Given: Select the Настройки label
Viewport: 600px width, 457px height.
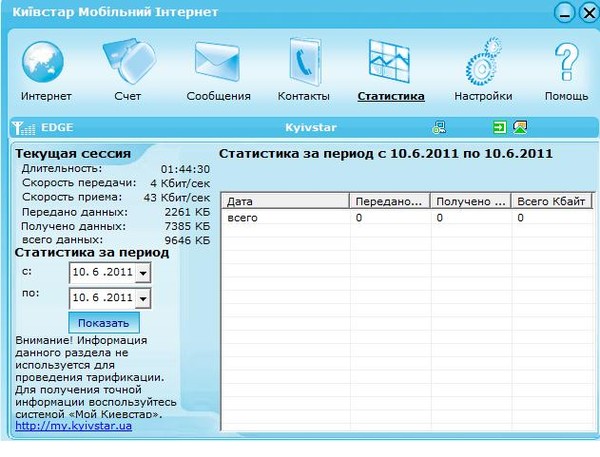Looking at the screenshot, I should [483, 96].
